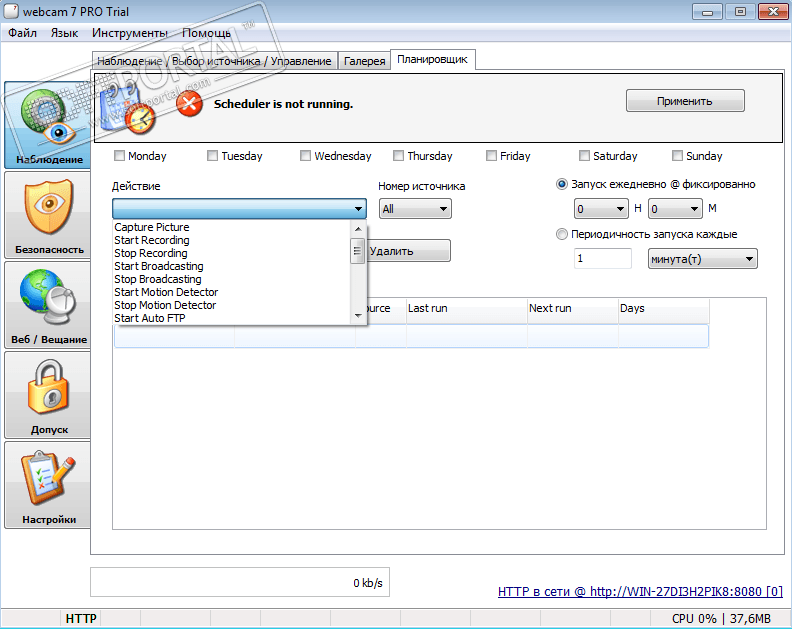Select Запуск ежедневно @ фиксированно radio
This screenshot has height=629, width=792.
[561, 184]
